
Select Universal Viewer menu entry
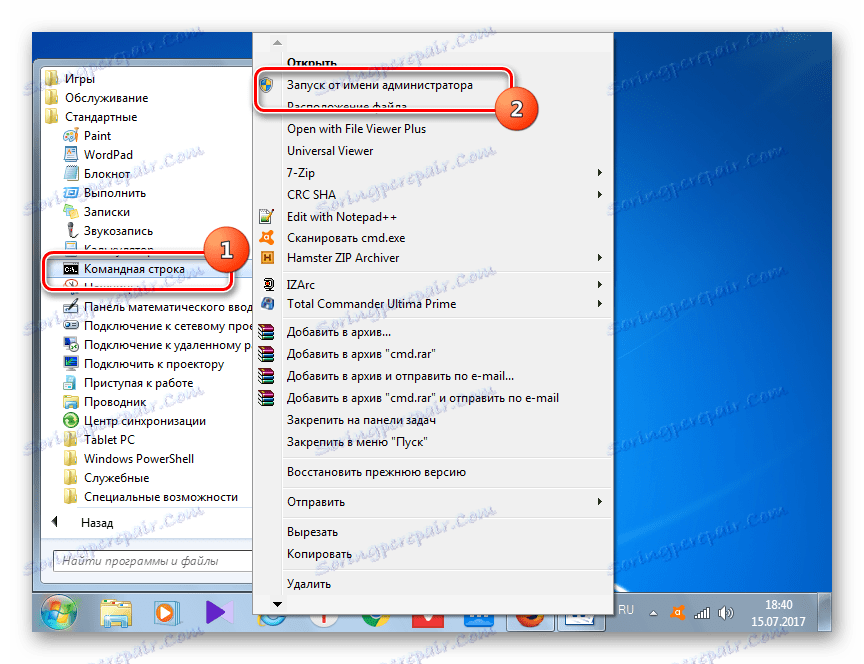(x=330, y=151)
